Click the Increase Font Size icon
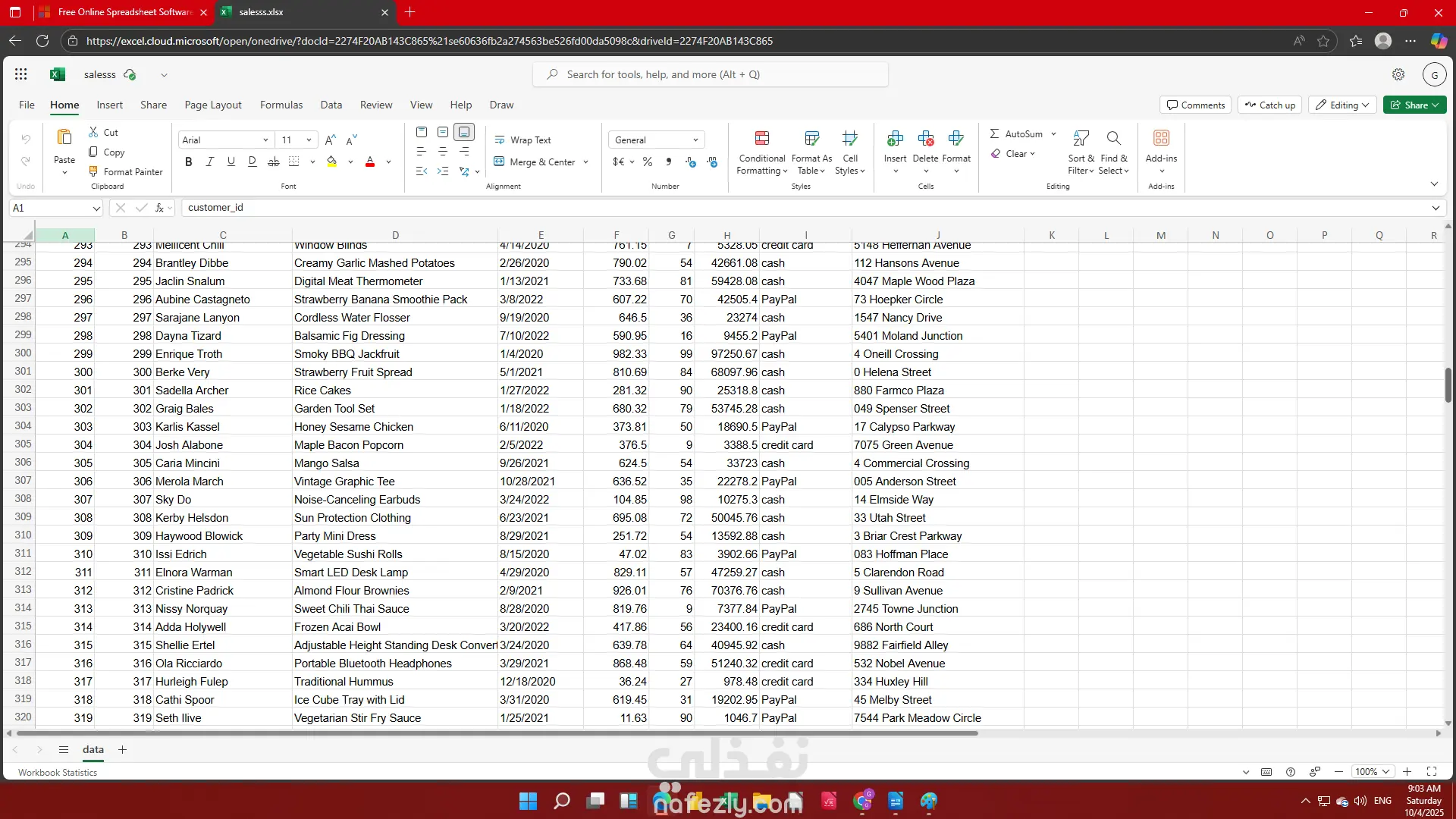This screenshot has height=819, width=1456. [x=330, y=140]
